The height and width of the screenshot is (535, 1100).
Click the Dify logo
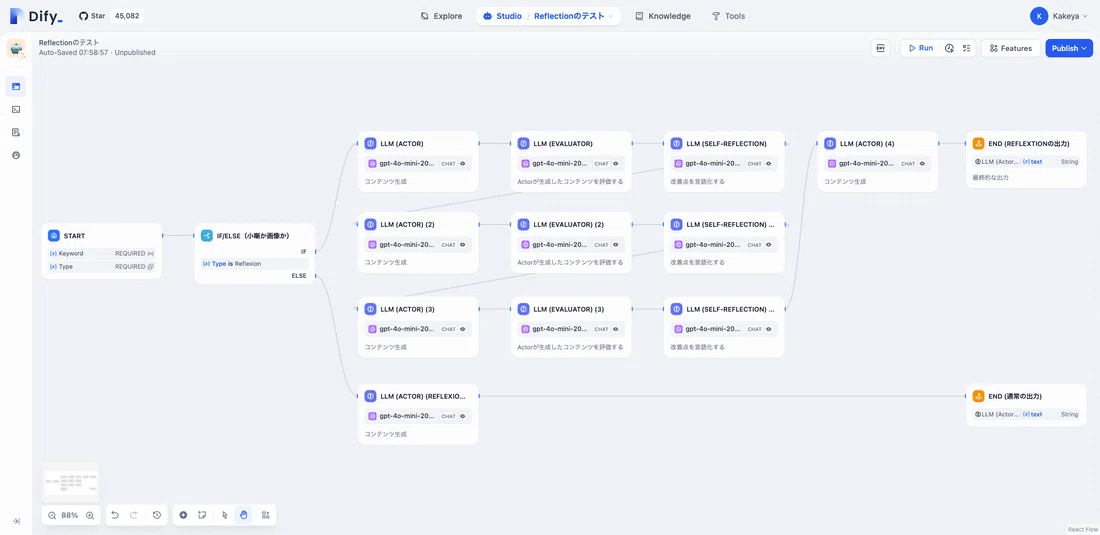coord(36,16)
